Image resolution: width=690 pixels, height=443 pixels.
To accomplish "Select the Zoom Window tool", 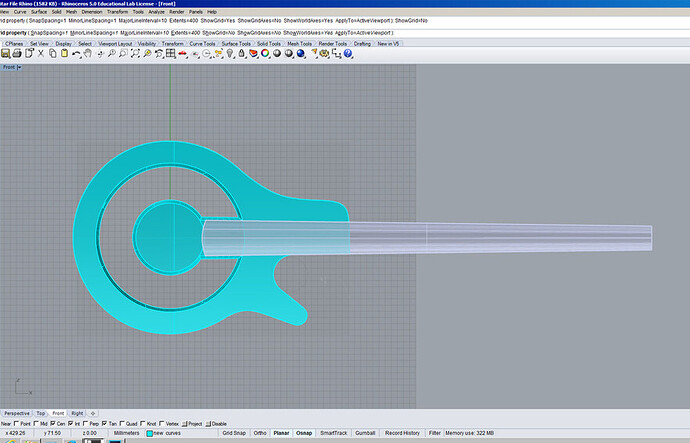I will pyautogui.click(x=123, y=53).
